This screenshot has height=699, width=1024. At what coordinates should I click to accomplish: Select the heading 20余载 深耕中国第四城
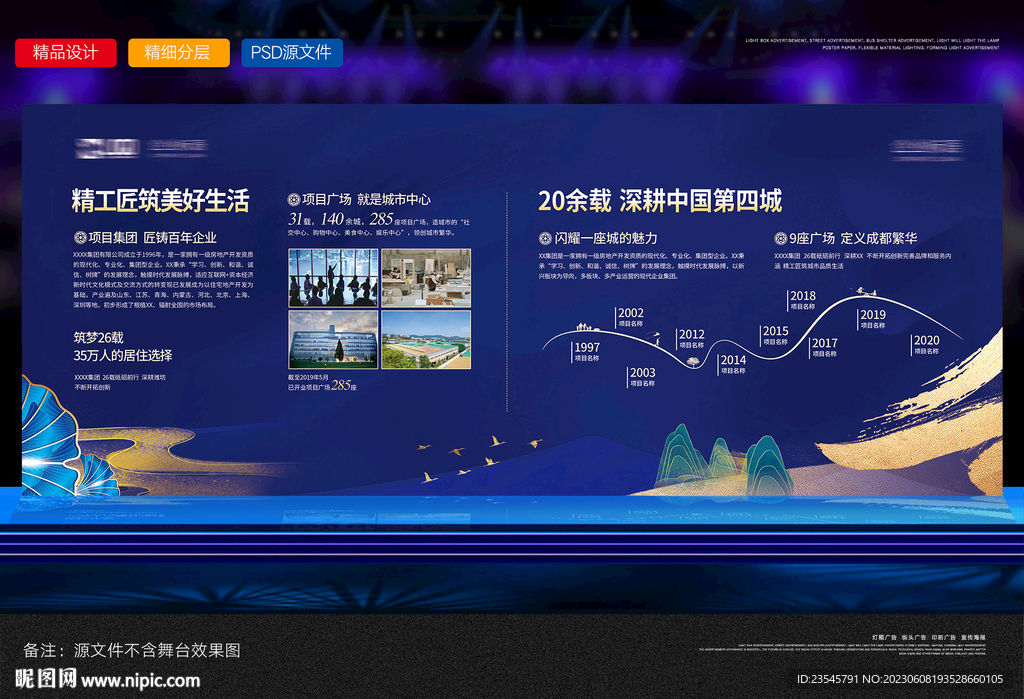pyautogui.click(x=660, y=201)
